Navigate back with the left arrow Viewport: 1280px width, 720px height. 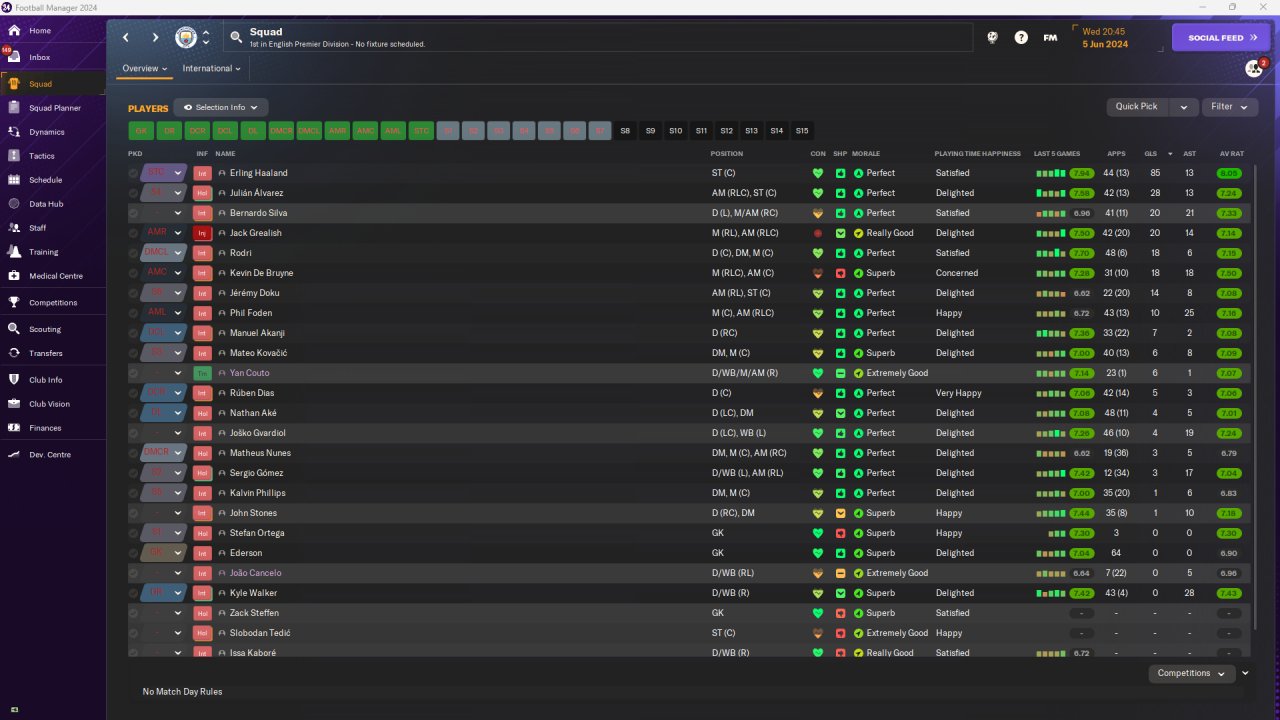[x=126, y=38]
